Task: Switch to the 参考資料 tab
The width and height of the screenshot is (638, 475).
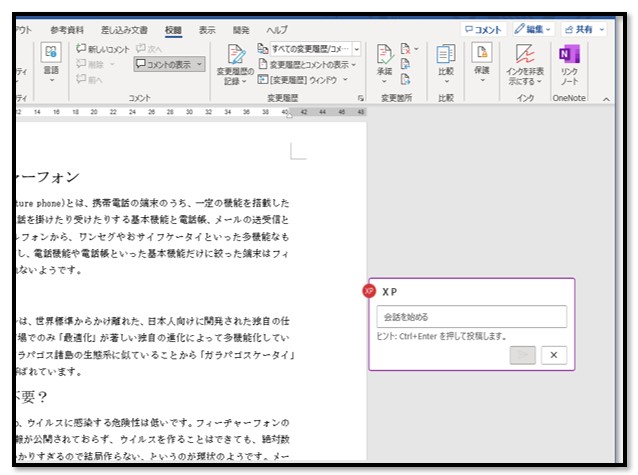Action: click(x=67, y=30)
